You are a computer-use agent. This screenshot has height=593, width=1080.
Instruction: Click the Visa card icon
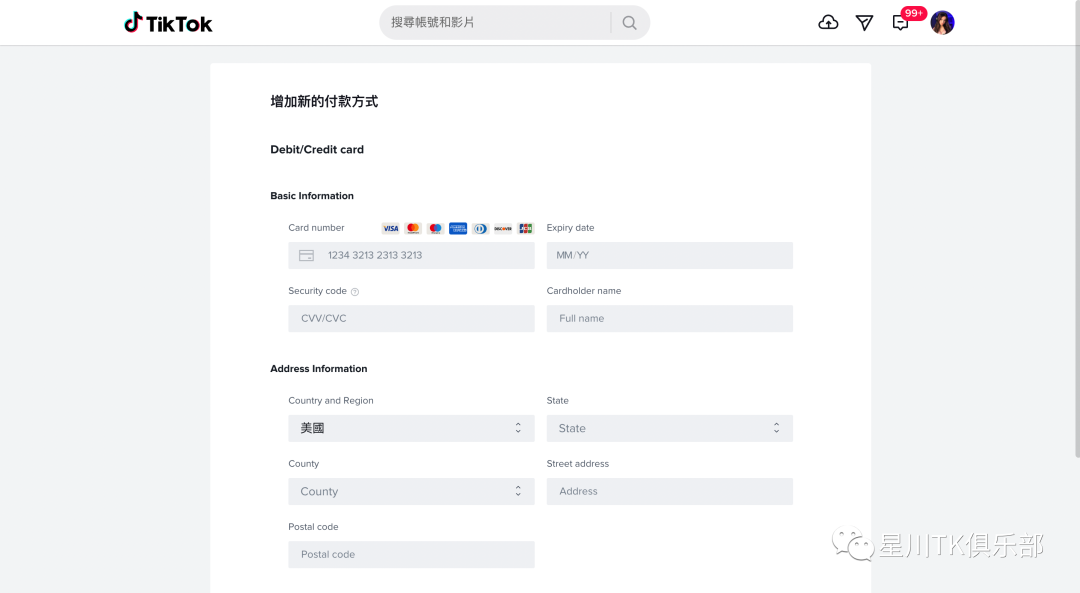coord(390,228)
